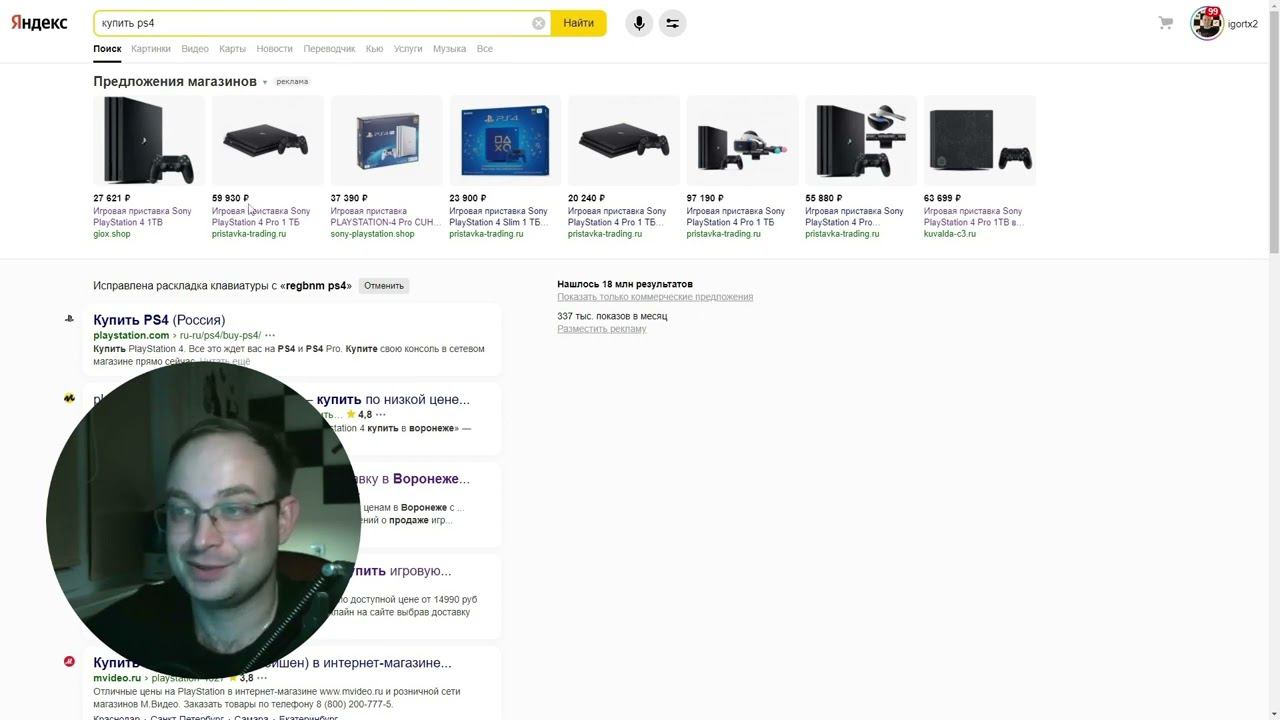1280x720 pixels.
Task: Expand the Предложения магазинов dropdown arrow
Action: tap(265, 82)
